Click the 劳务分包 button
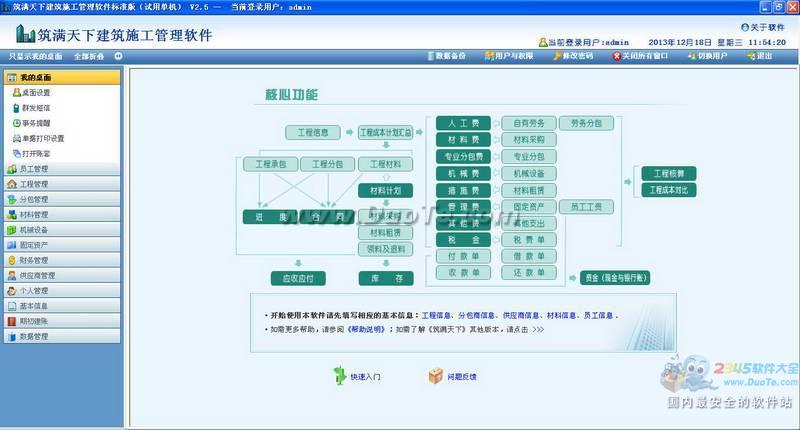The width and height of the screenshot is (800, 430). coord(586,123)
